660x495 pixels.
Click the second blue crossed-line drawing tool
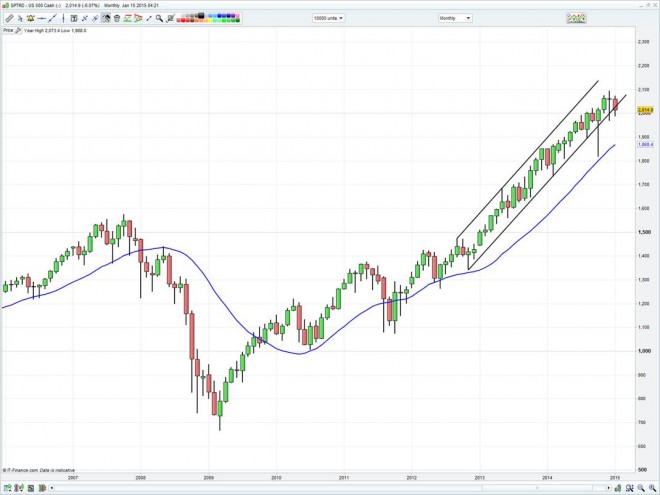click(95, 18)
